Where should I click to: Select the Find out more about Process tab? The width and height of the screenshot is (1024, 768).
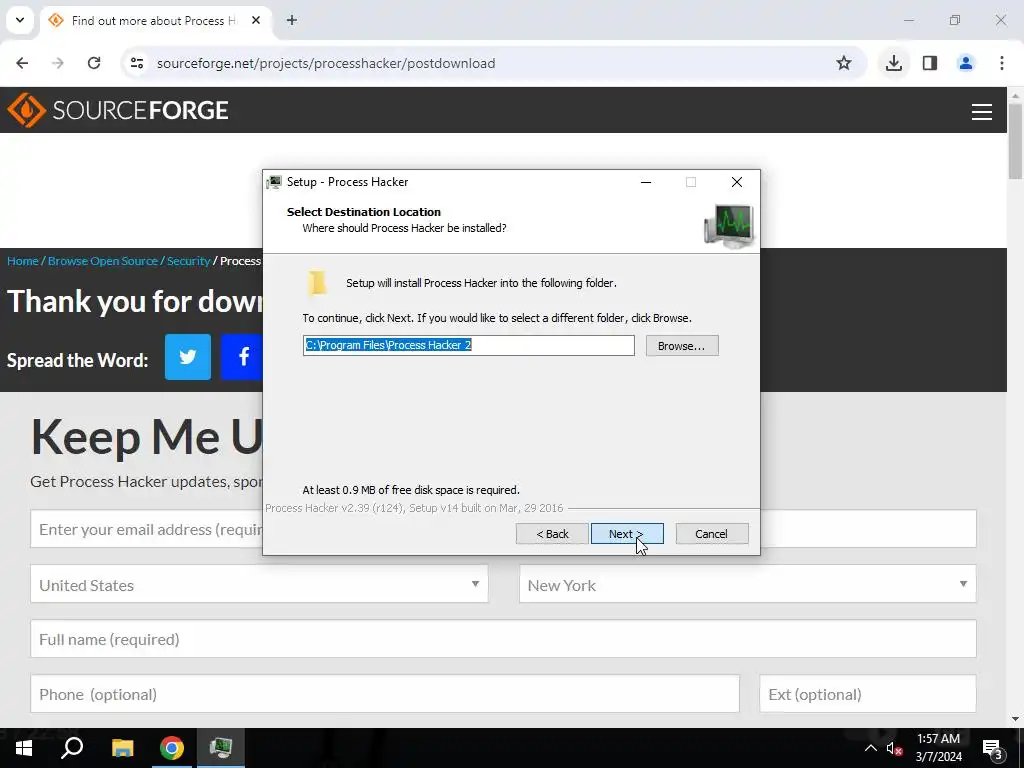pyautogui.click(x=154, y=21)
